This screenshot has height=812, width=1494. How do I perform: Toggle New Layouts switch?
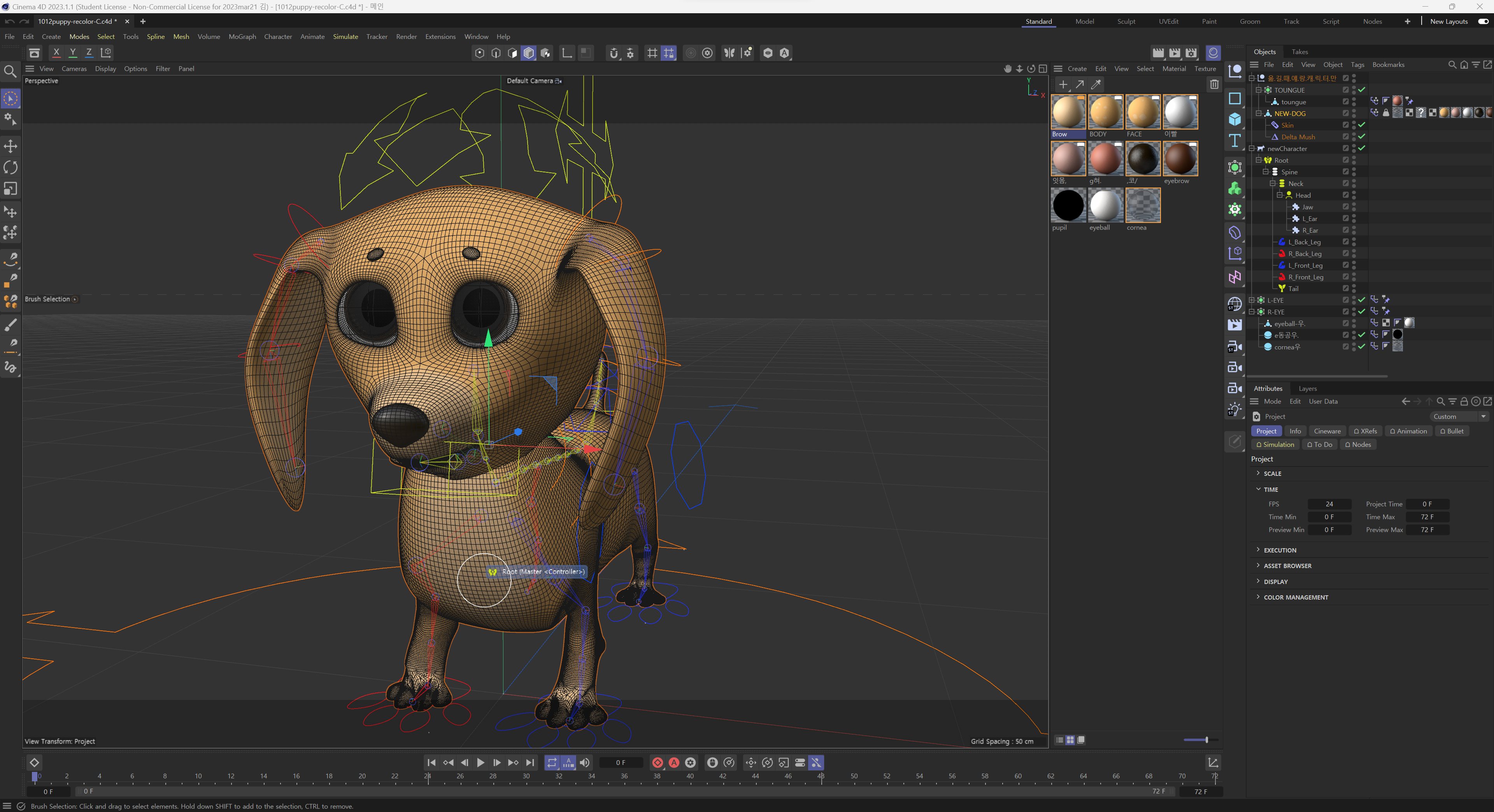(x=1483, y=21)
